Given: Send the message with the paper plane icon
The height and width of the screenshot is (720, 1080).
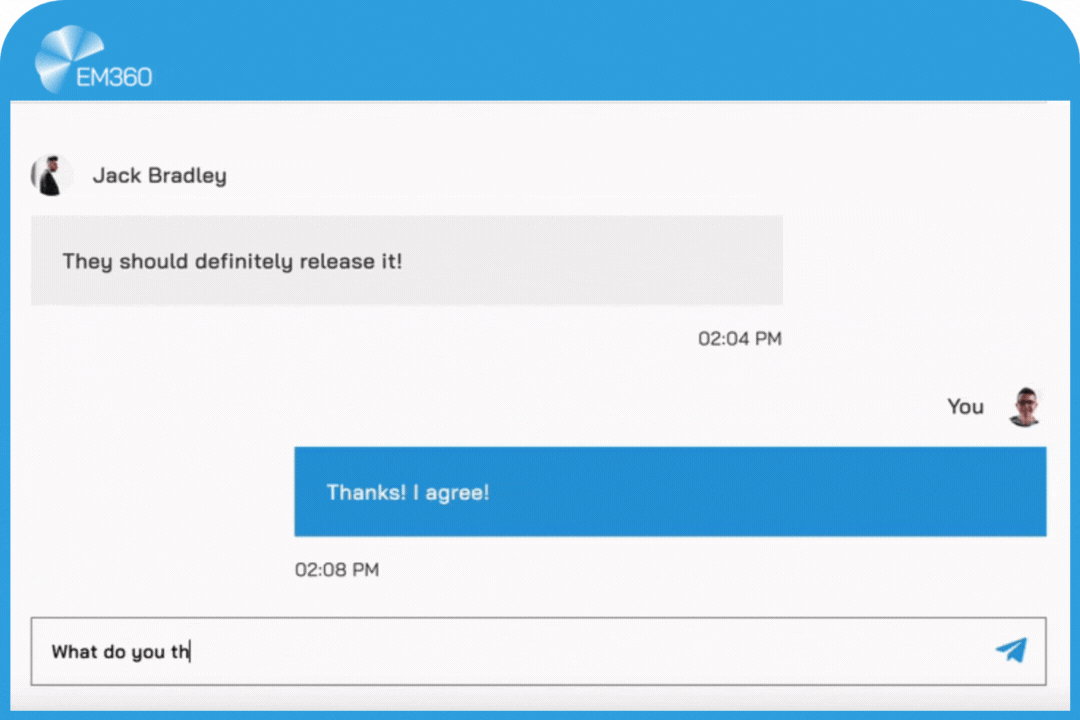Looking at the screenshot, I should (1011, 650).
